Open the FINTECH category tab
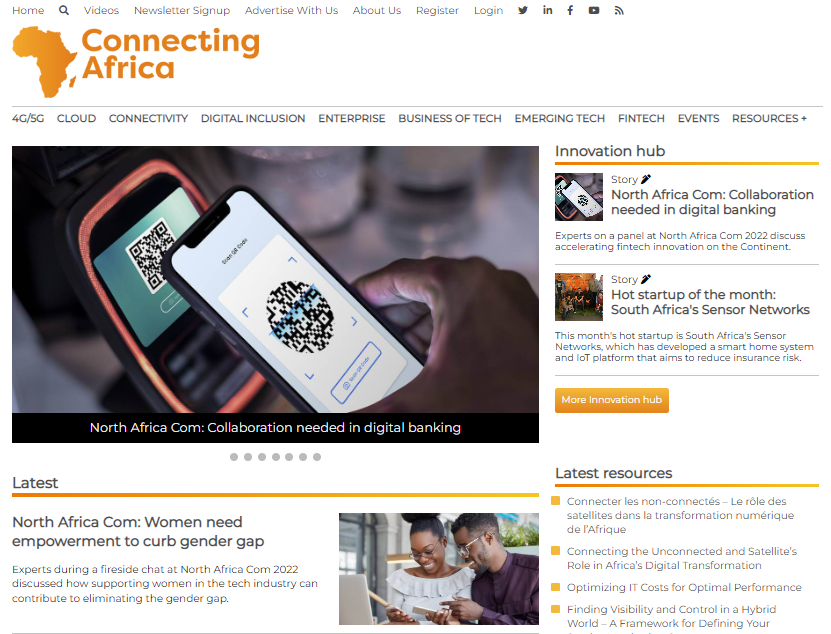The height and width of the screenshot is (634, 831). coord(641,118)
